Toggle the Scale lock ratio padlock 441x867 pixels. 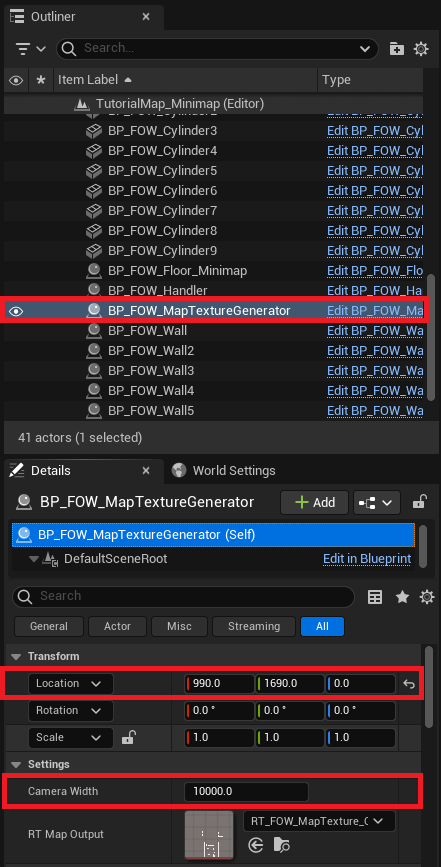click(129, 737)
